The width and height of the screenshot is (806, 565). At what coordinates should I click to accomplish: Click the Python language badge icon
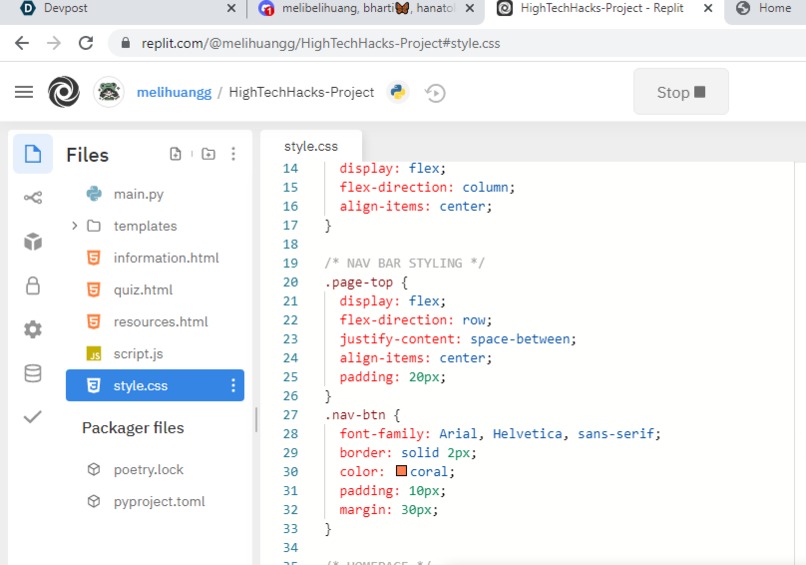click(398, 92)
